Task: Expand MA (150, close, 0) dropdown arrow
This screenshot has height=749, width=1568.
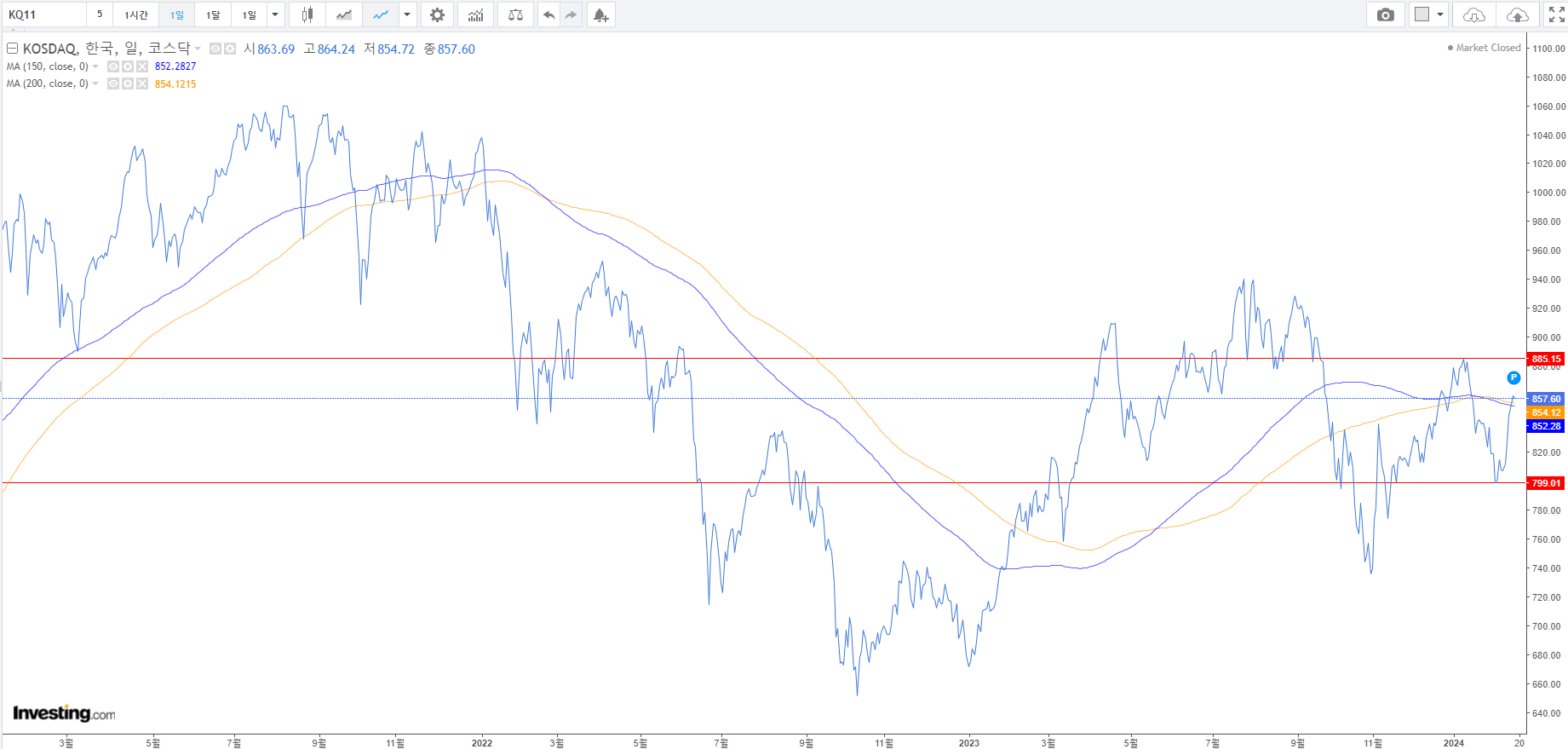Action: [95, 66]
